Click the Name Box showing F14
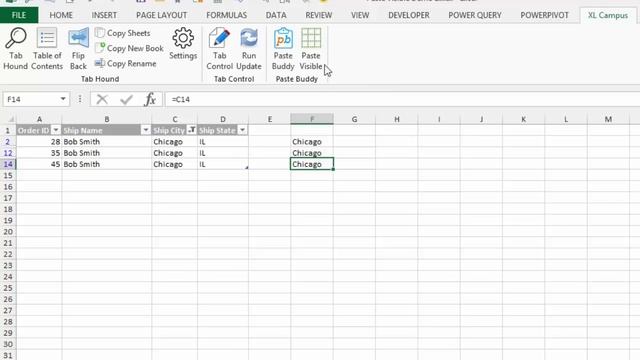640x360 pixels. (x=31, y=99)
